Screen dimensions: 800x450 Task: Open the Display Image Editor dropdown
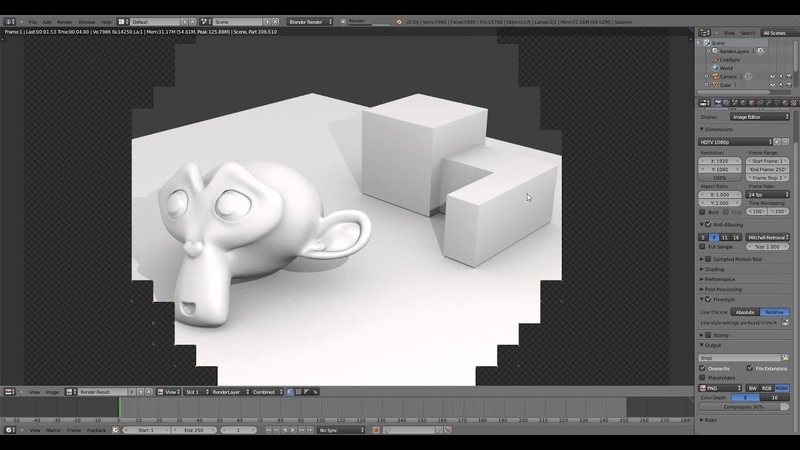[760, 117]
